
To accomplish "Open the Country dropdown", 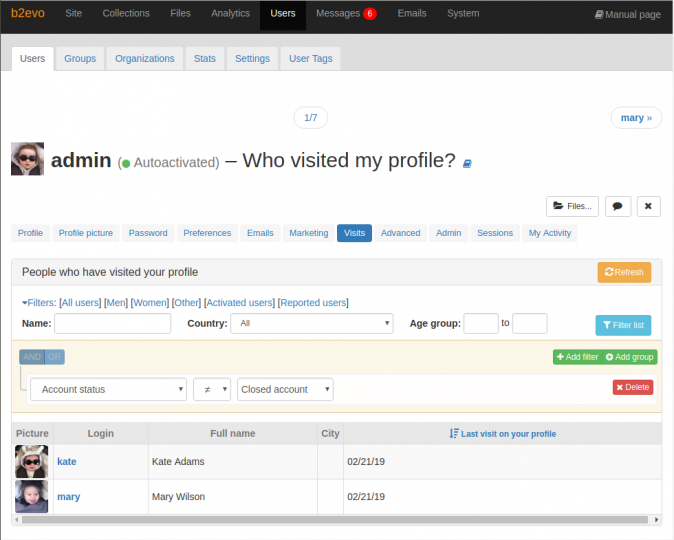I will [x=312, y=323].
